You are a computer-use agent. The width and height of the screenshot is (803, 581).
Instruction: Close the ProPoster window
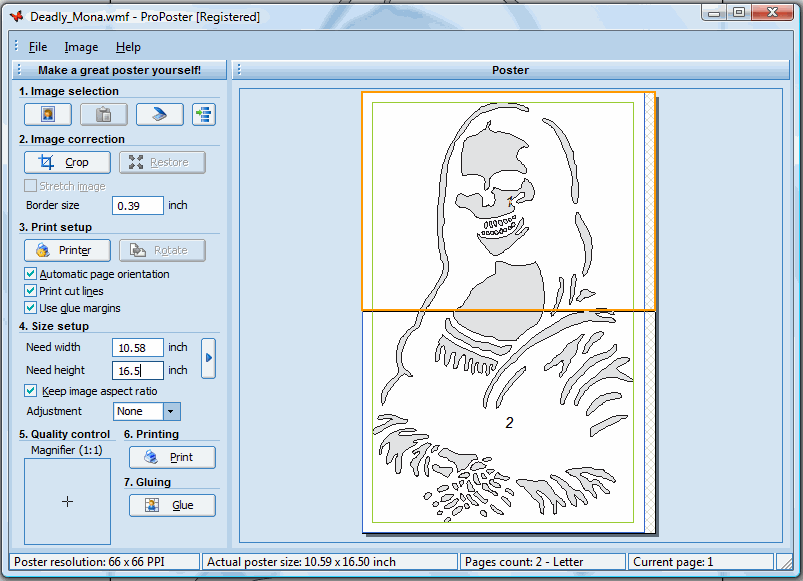tap(772, 12)
